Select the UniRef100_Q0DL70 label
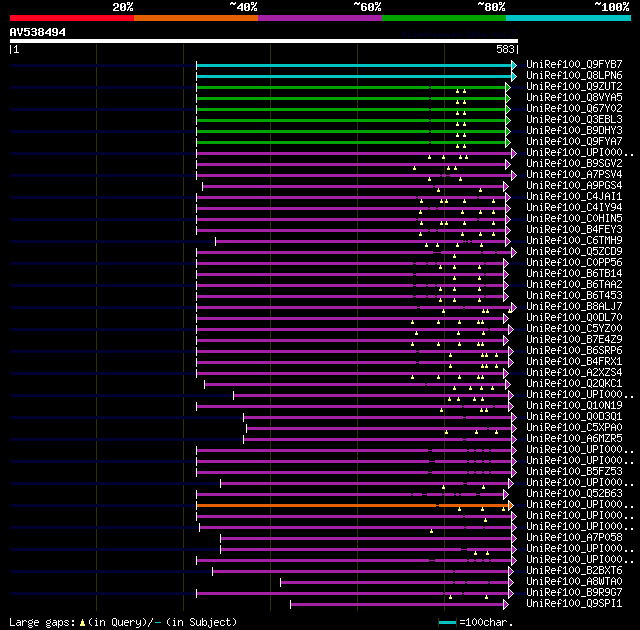The height and width of the screenshot is (630, 640). pyautogui.click(x=574, y=318)
